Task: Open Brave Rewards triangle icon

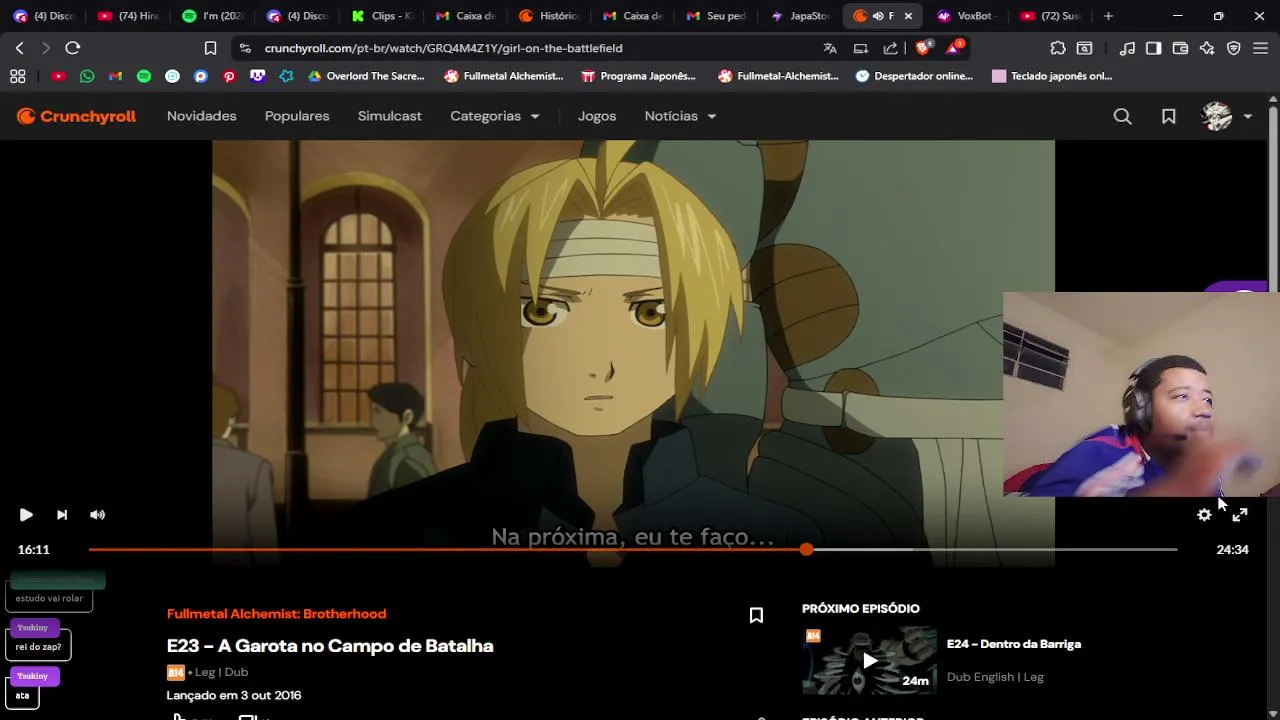Action: 954,47
